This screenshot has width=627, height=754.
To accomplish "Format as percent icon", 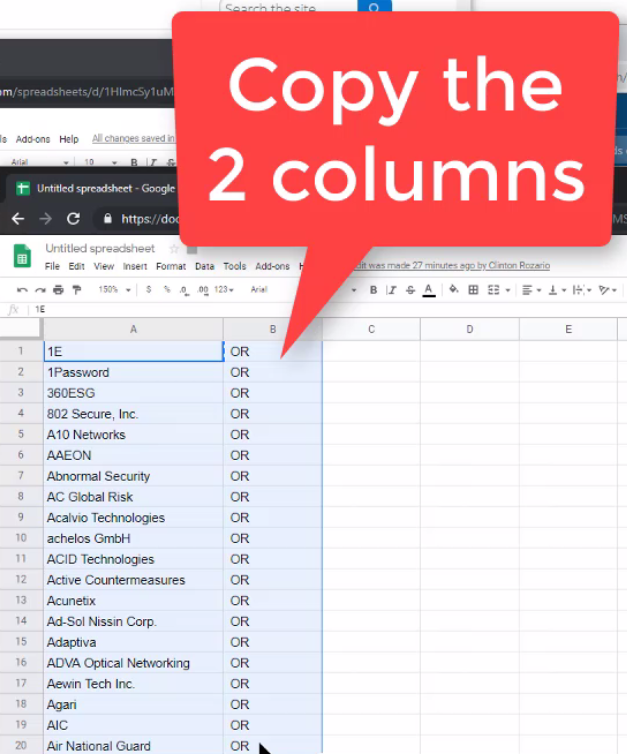I will (x=167, y=289).
